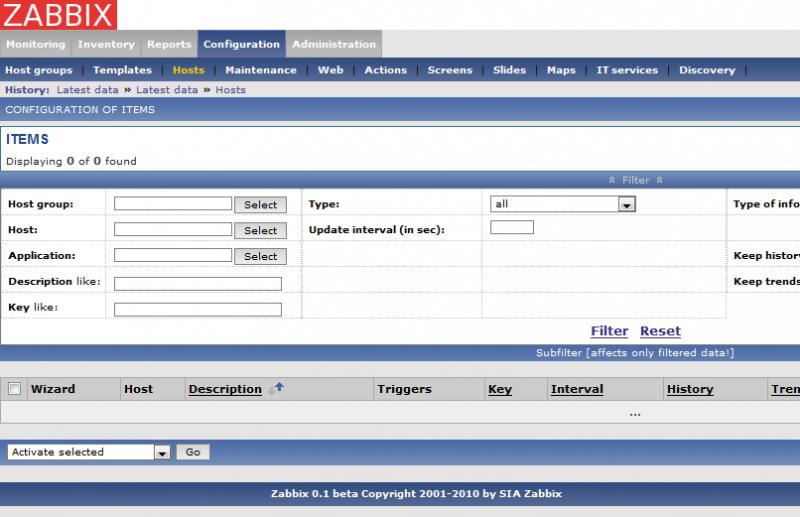This screenshot has height=517, width=800.
Task: Expand the Subfilter bar
Action: (635, 353)
